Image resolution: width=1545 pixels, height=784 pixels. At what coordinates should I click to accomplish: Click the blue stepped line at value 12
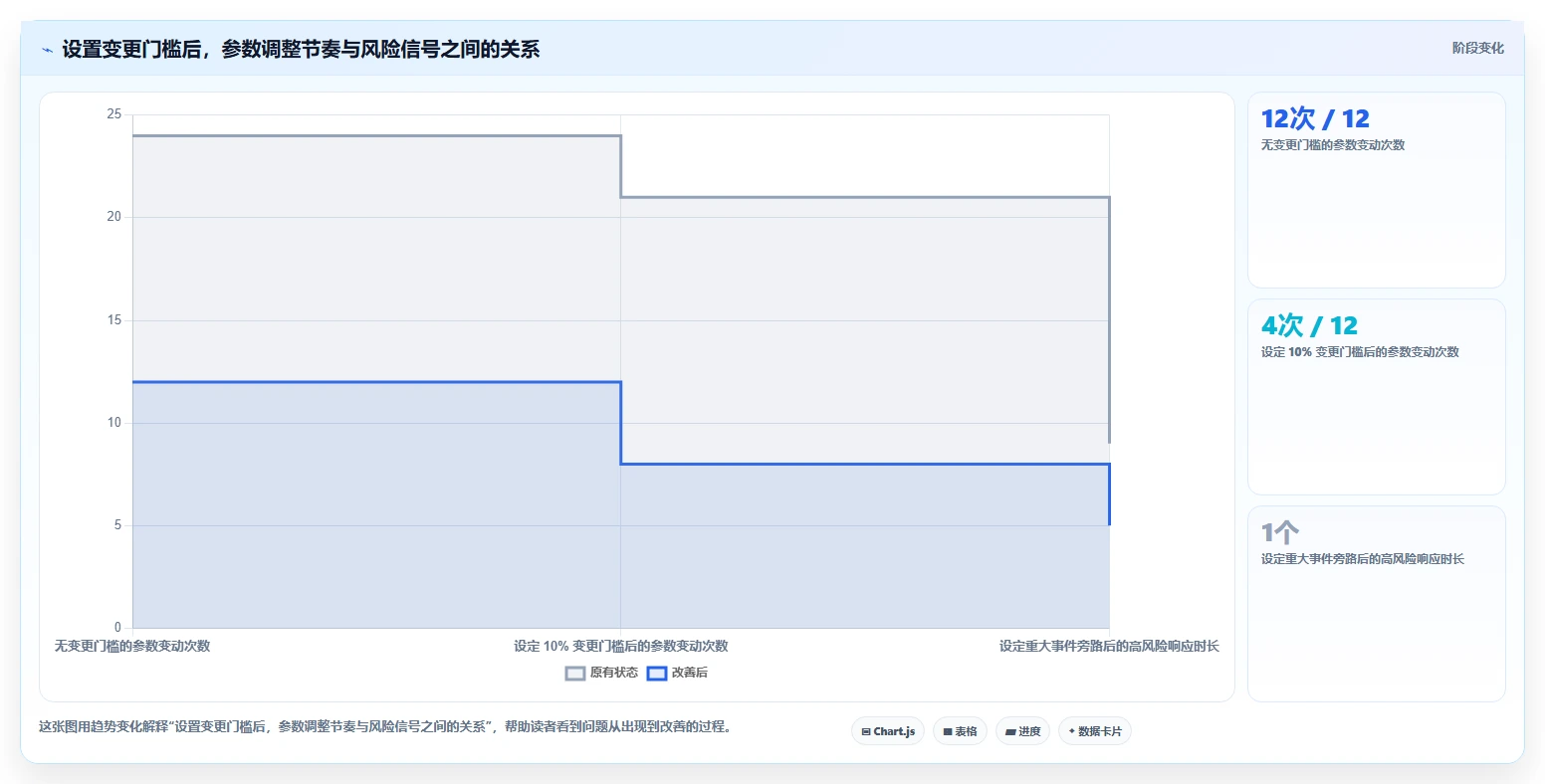click(x=376, y=382)
